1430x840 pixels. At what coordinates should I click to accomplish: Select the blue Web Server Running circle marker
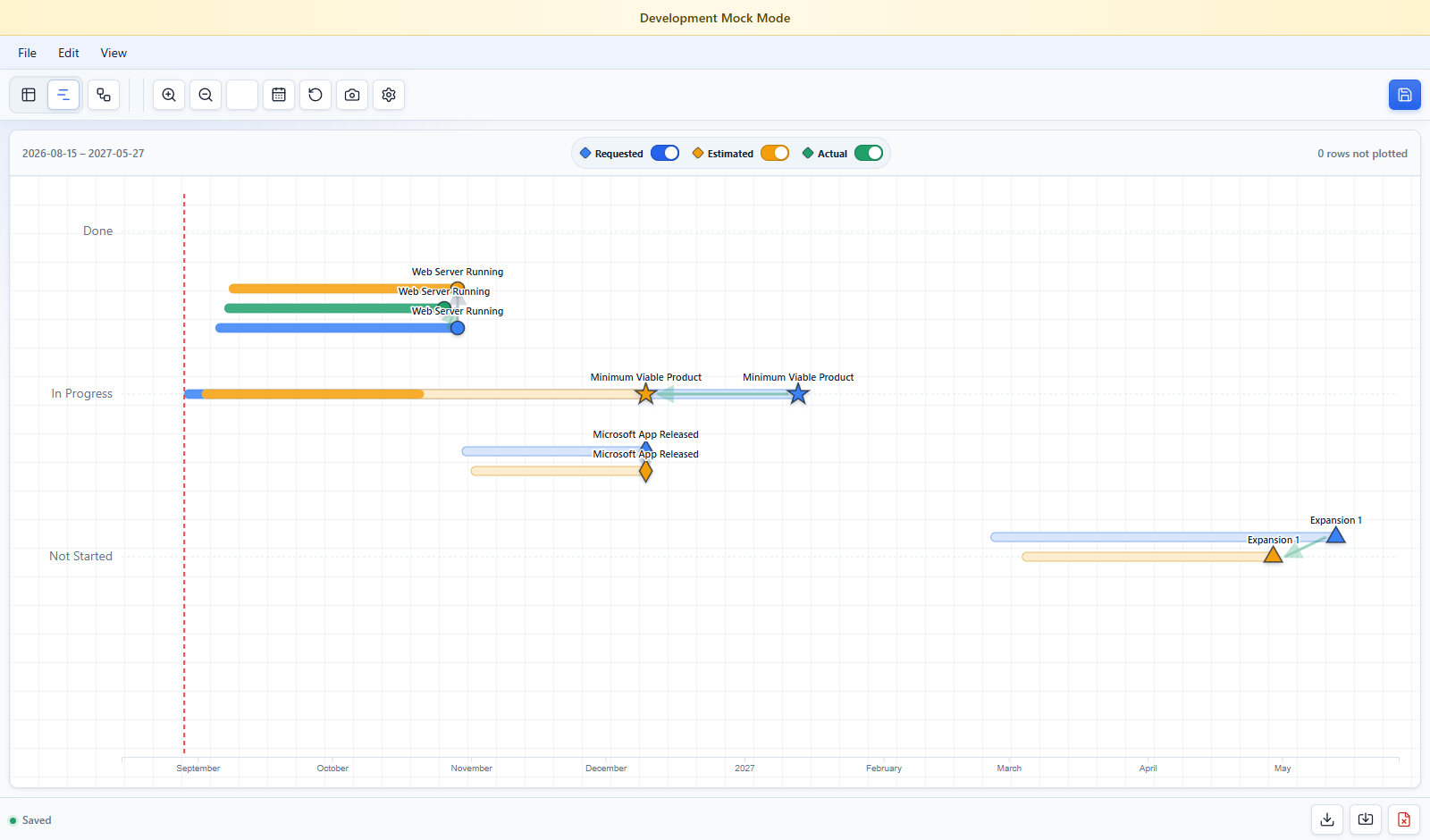coord(458,328)
